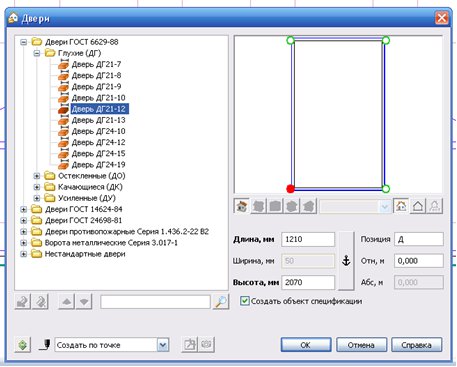The width and height of the screenshot is (457, 367).
Task: Click the red anchor point on the preview
Action: tap(290, 189)
